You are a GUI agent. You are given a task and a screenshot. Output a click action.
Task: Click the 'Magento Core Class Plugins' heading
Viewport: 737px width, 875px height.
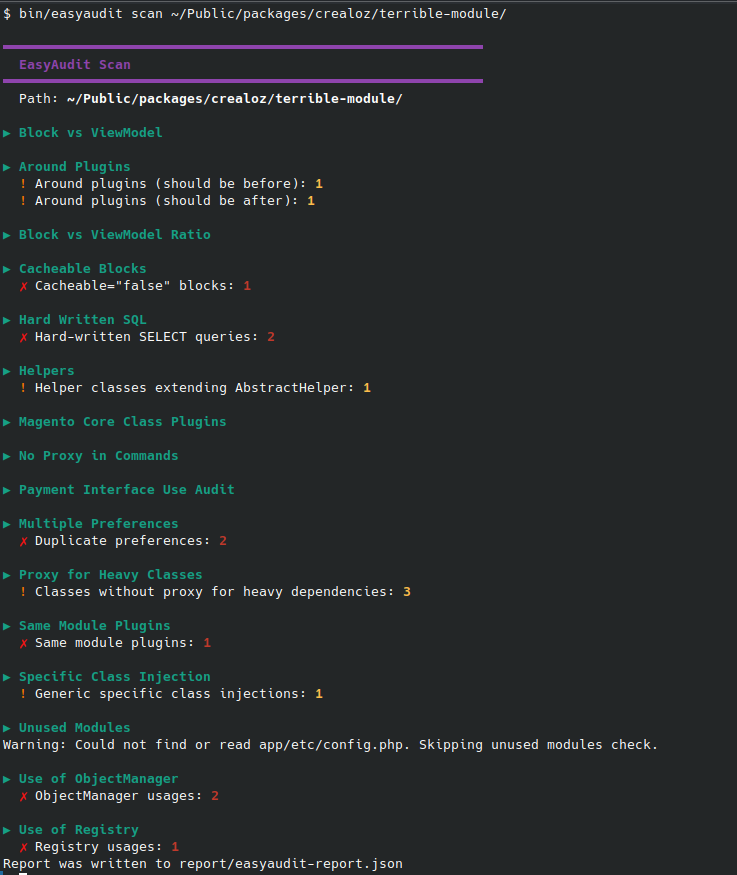[123, 422]
